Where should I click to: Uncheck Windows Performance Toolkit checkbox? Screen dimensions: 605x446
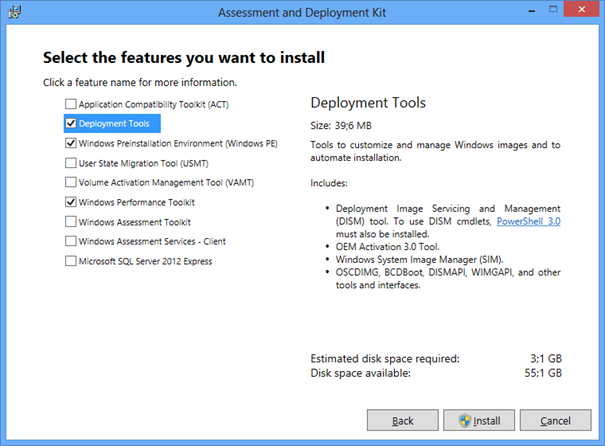pos(71,202)
